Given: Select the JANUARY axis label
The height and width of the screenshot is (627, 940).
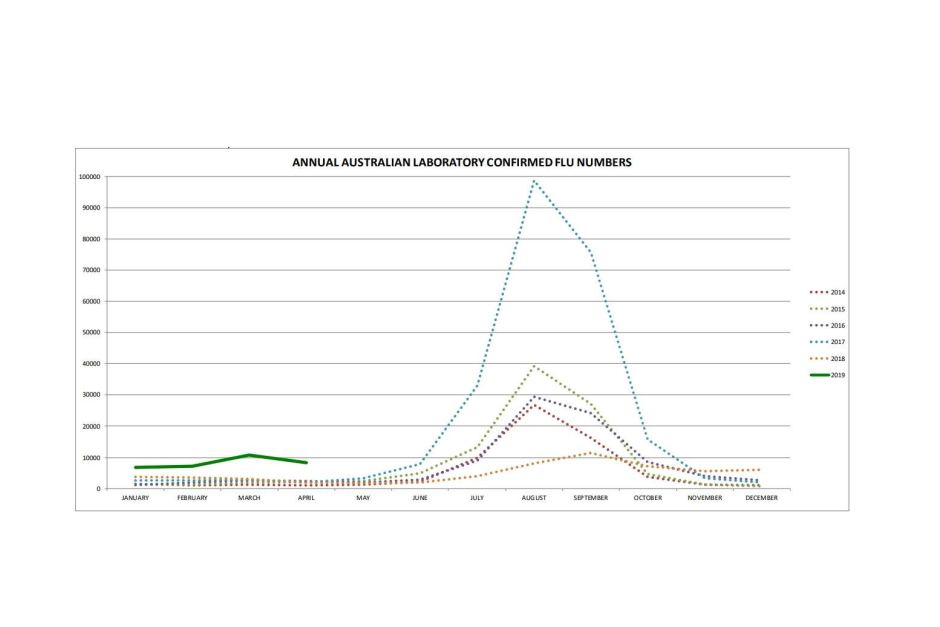Looking at the screenshot, I should click(x=135, y=498).
